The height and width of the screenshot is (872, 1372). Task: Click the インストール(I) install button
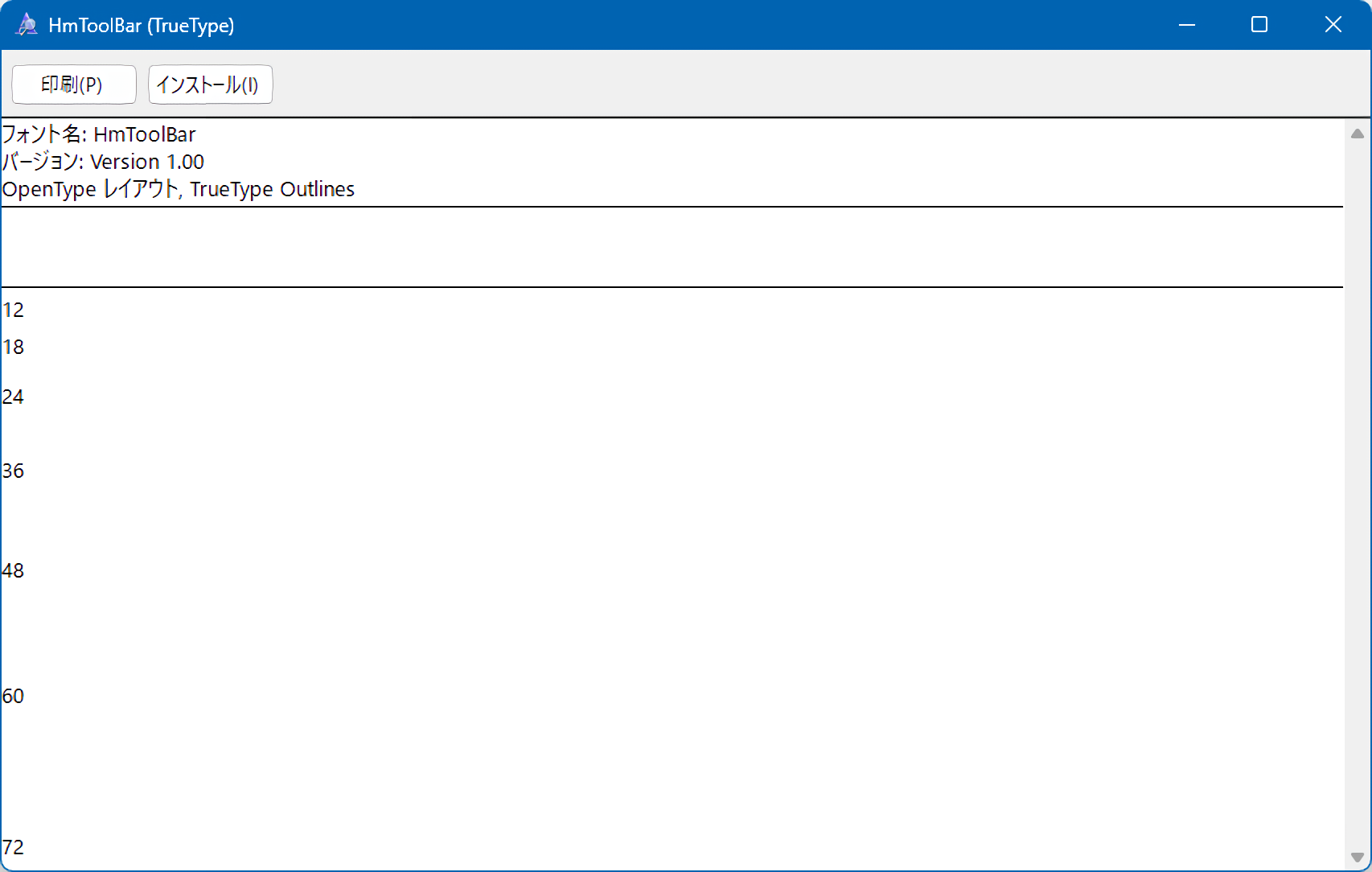pos(210,84)
